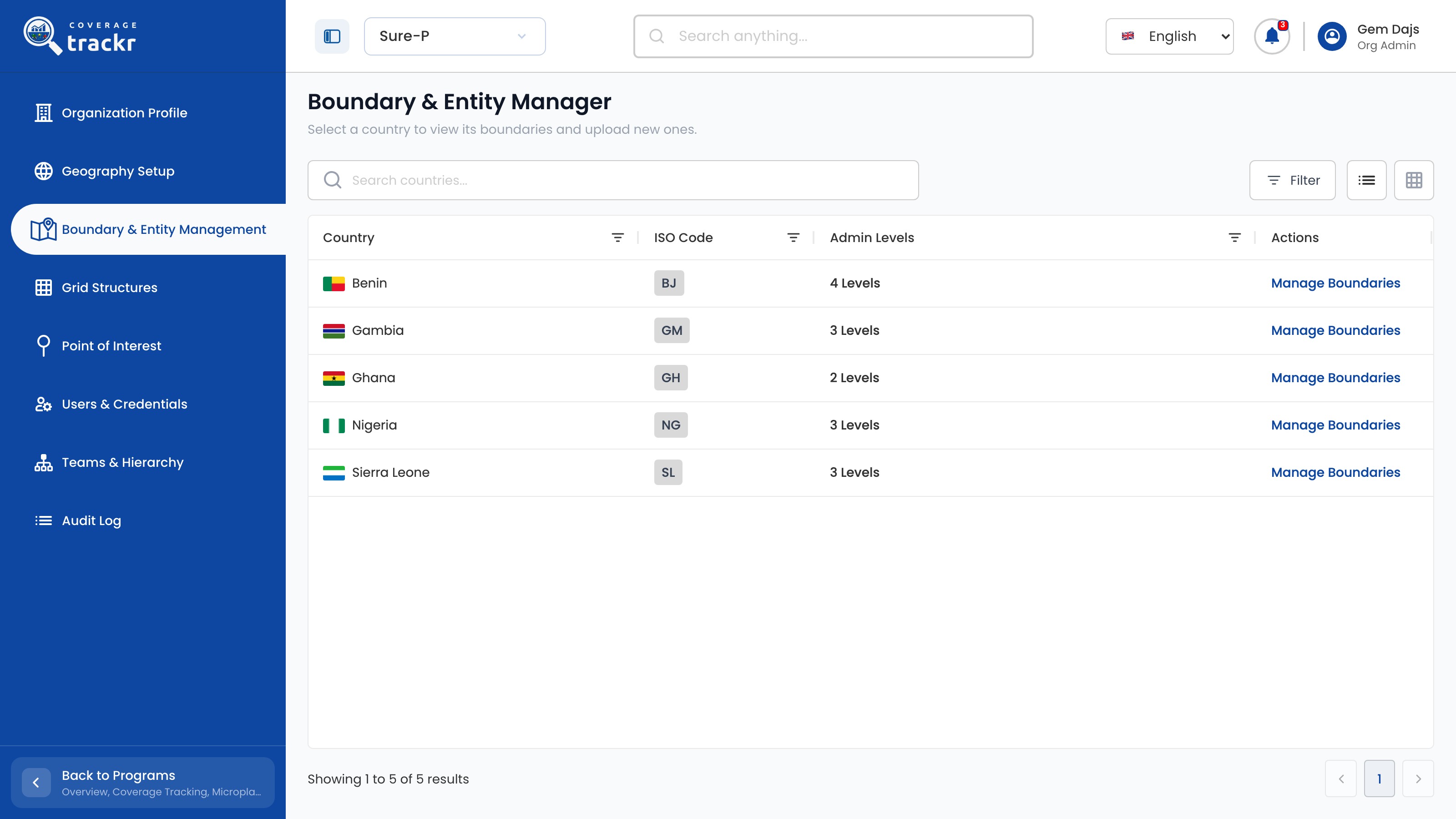
Task: Go to next page arrow
Action: pos(1418,779)
